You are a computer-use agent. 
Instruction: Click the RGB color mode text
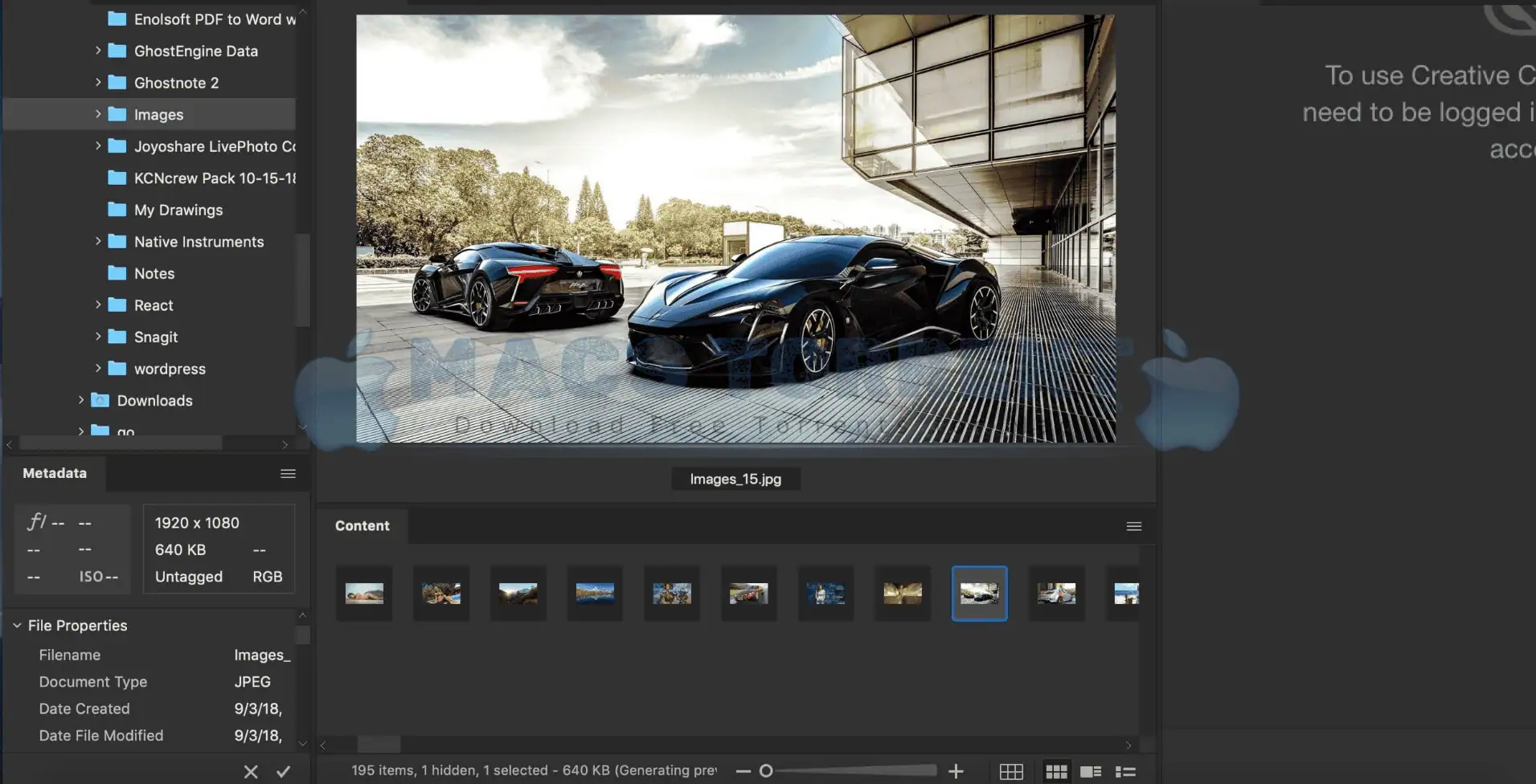[x=268, y=576]
